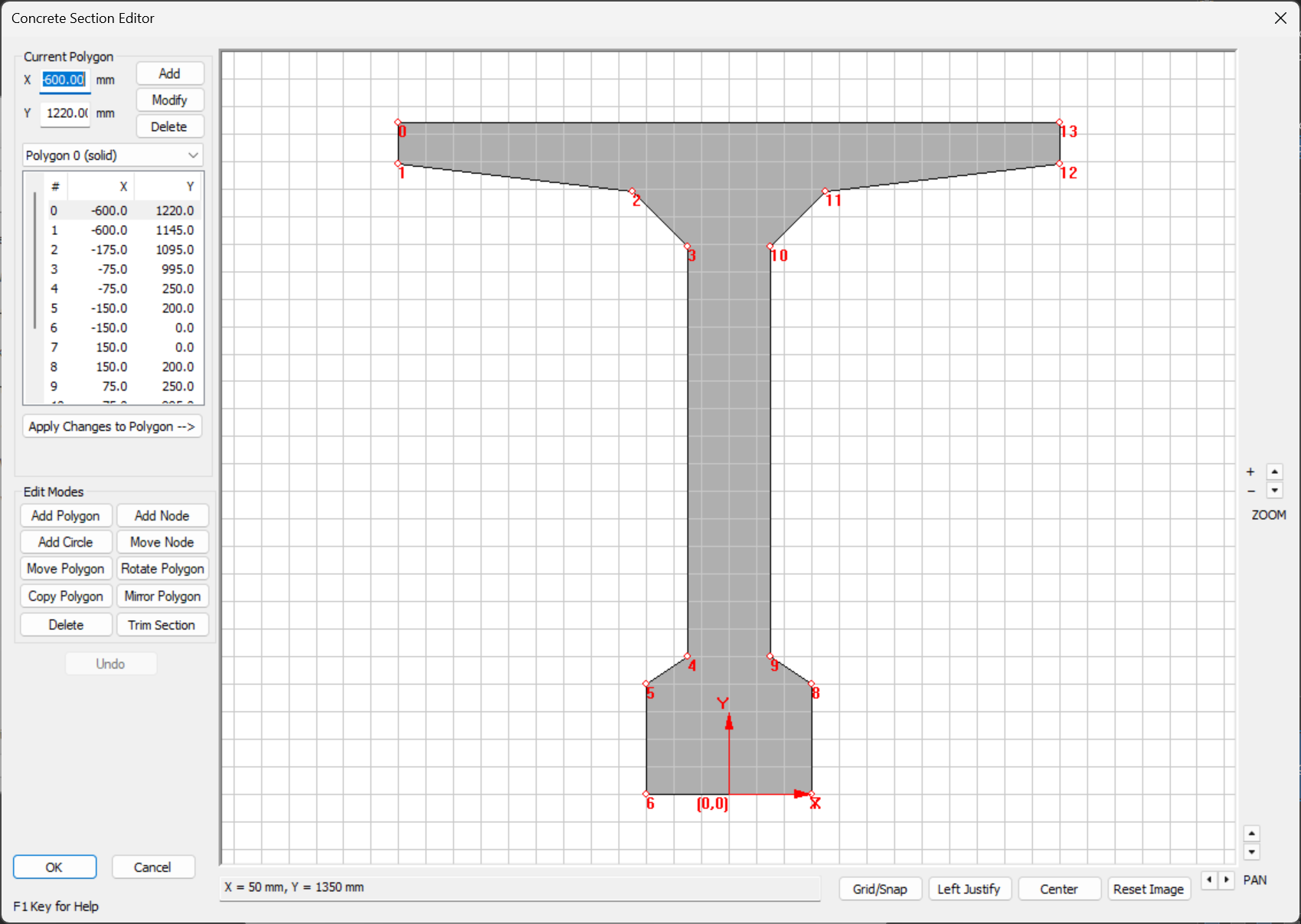Click the zoom out down-arrow button
1301x924 pixels.
pyautogui.click(x=1274, y=491)
